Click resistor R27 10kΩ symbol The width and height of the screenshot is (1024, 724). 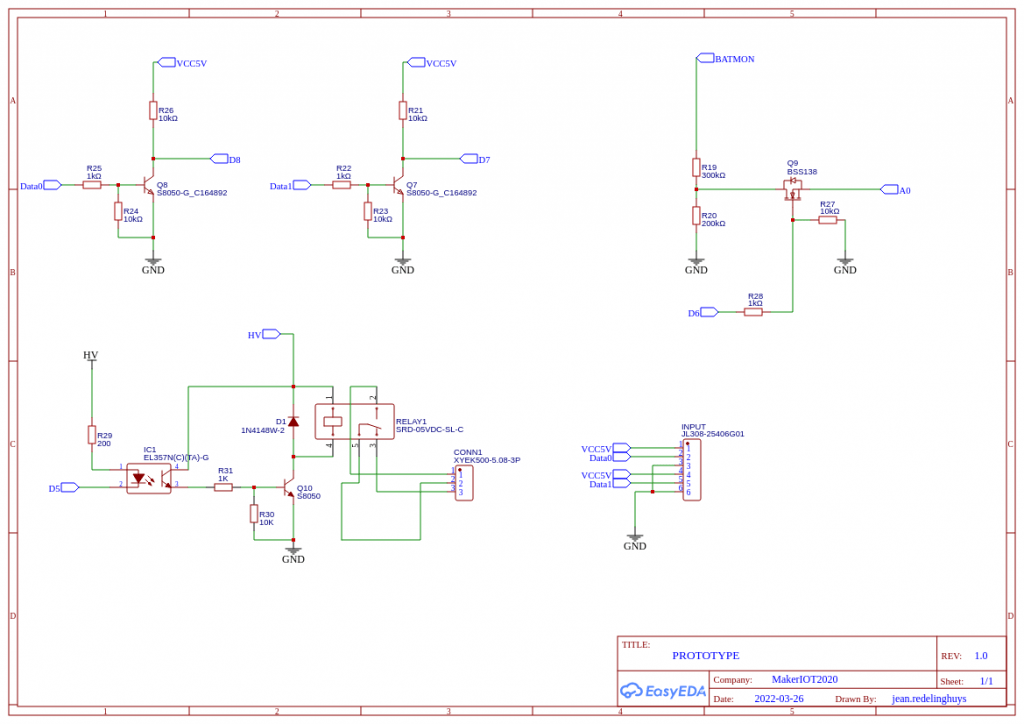pyautogui.click(x=827, y=220)
